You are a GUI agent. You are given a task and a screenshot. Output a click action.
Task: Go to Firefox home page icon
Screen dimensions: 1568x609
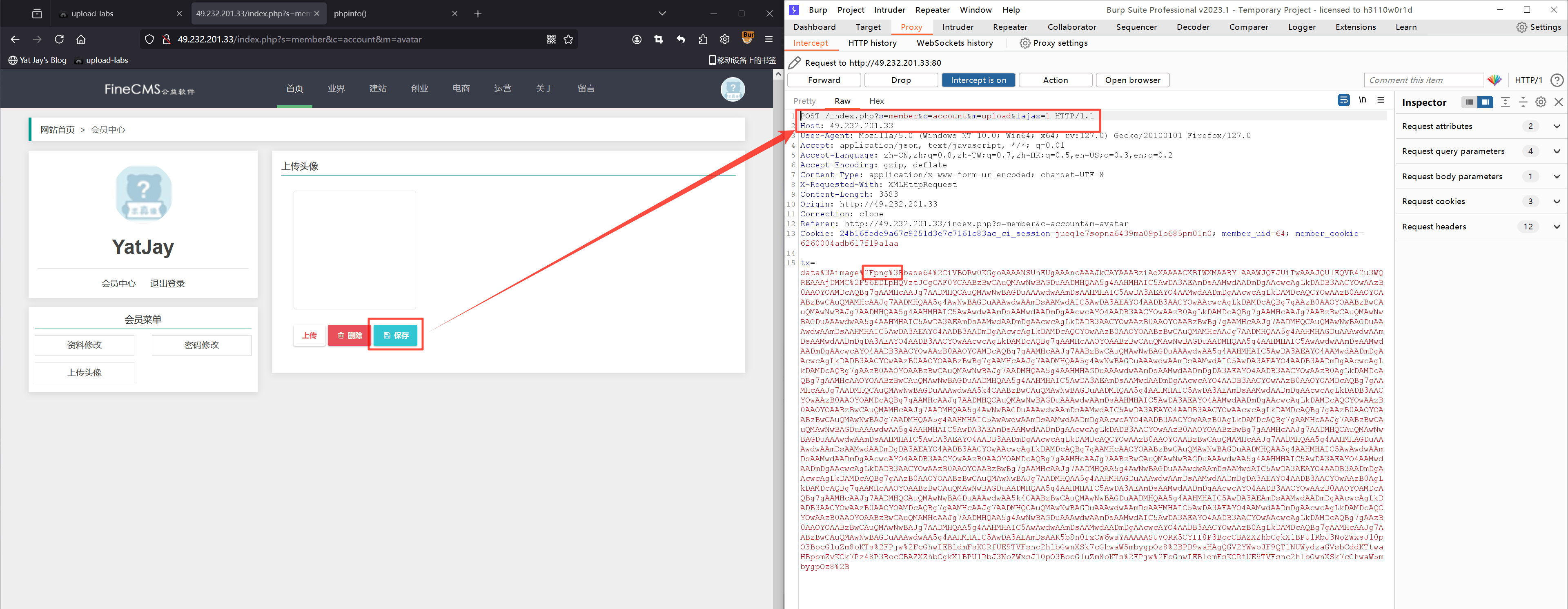coord(81,40)
